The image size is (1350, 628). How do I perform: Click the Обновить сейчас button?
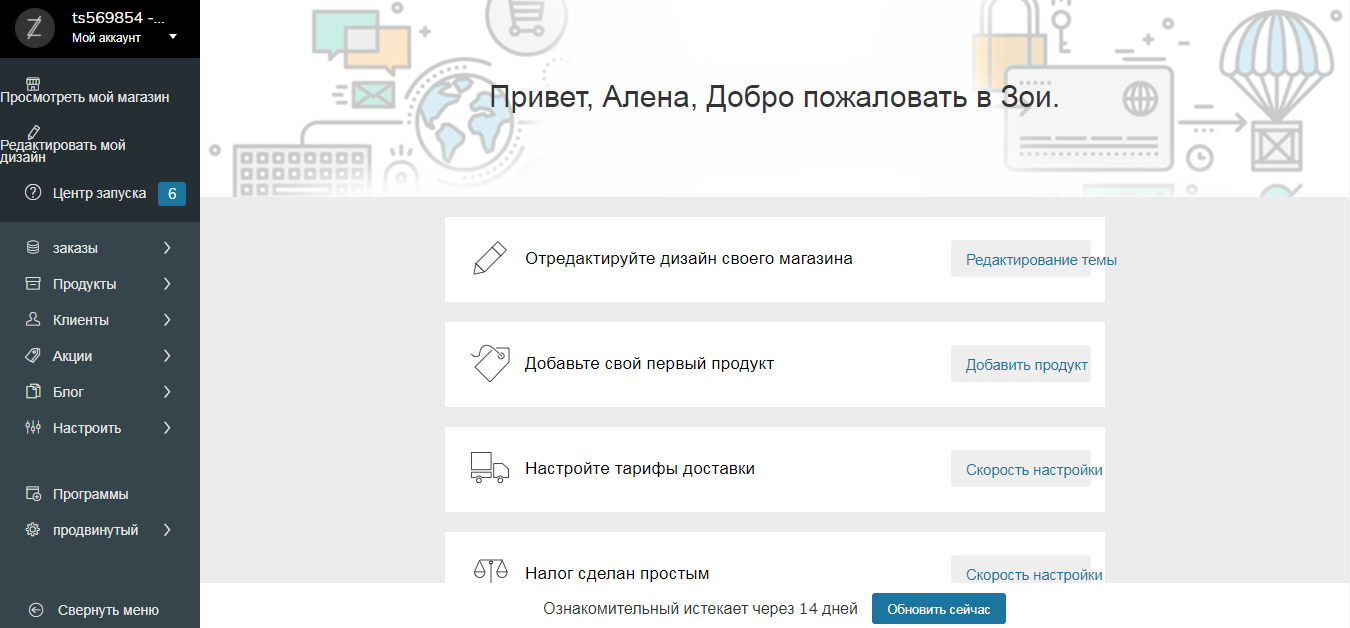point(939,609)
